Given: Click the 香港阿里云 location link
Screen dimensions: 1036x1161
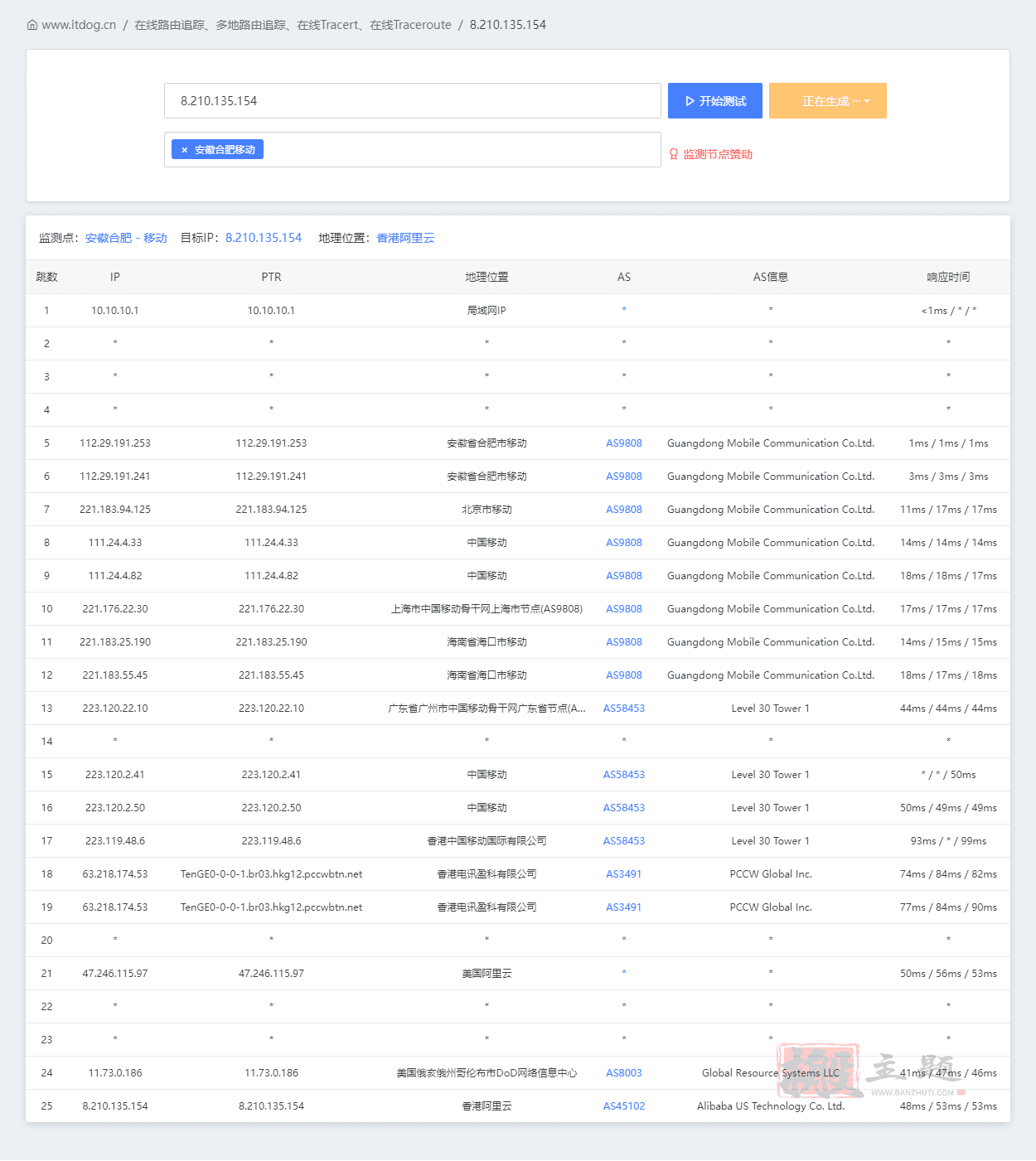Looking at the screenshot, I should 405,238.
